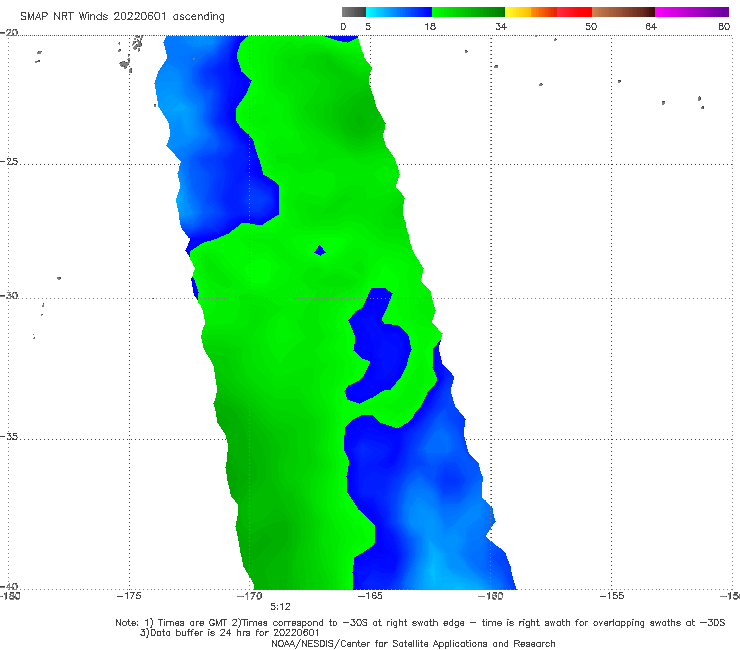Click the swath time label "5:12"
The image size is (740, 650).
point(280,607)
